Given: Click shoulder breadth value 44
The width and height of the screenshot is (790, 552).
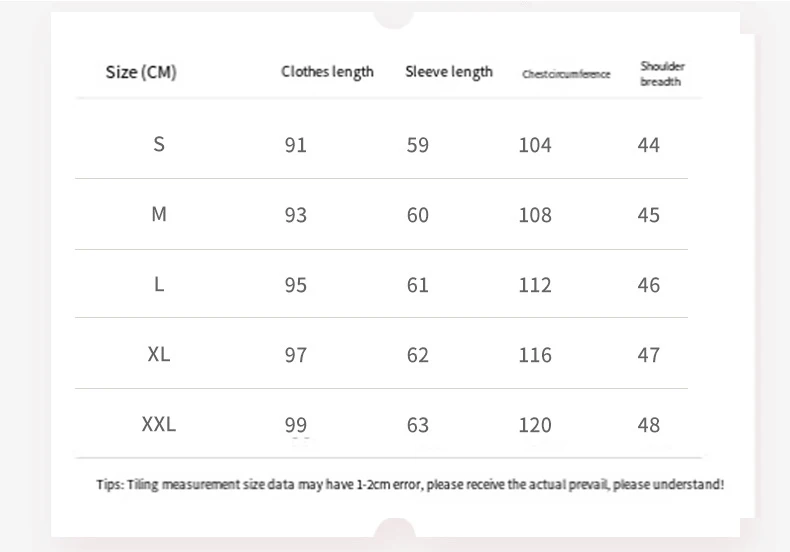Looking at the screenshot, I should 649,145.
